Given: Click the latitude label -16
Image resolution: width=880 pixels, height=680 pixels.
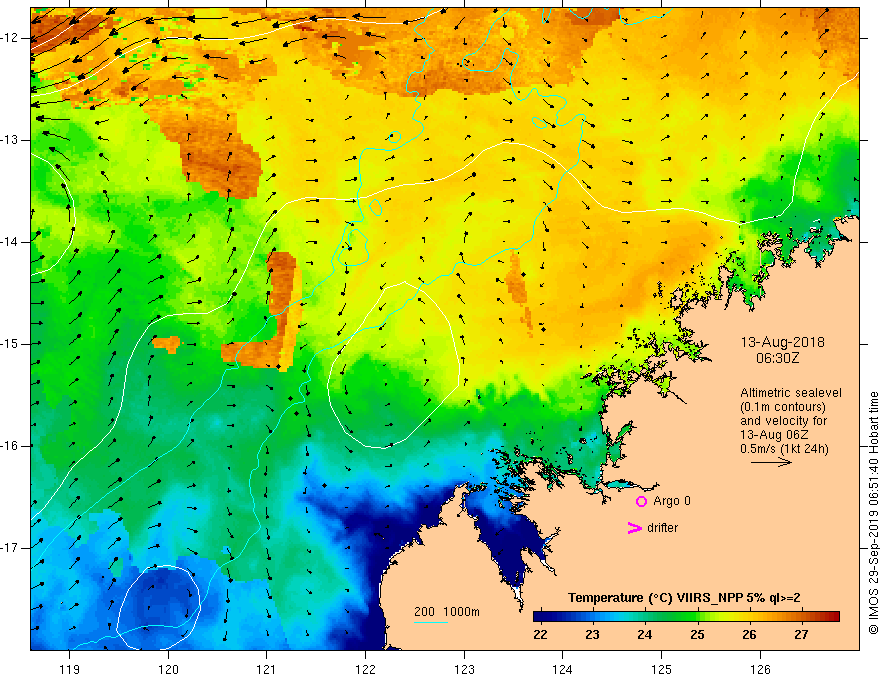Looking at the screenshot, I should tap(10, 446).
